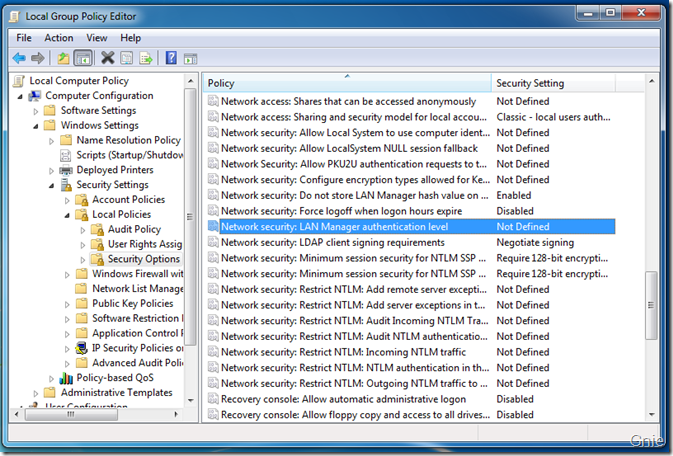Image resolution: width=673 pixels, height=456 pixels.
Task: Click the Delete X toolbar icon
Action: [x=107, y=58]
